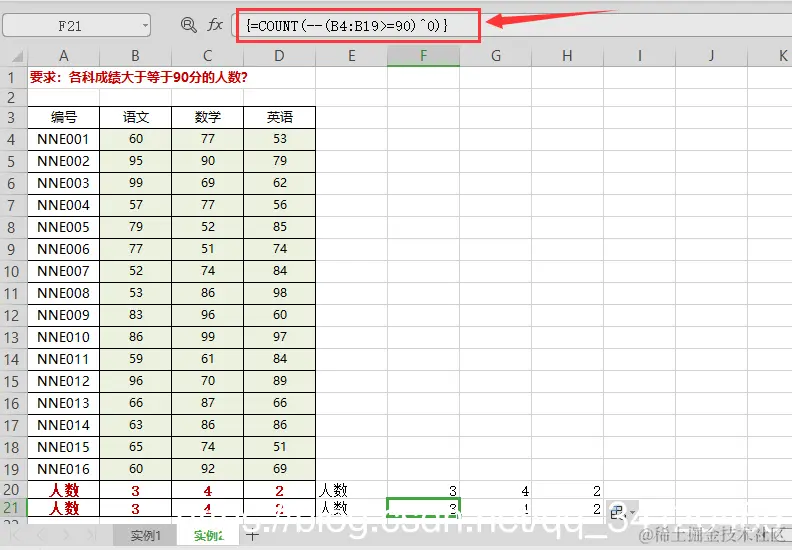
Task: Select the 语文 header cell
Action: 135,117
